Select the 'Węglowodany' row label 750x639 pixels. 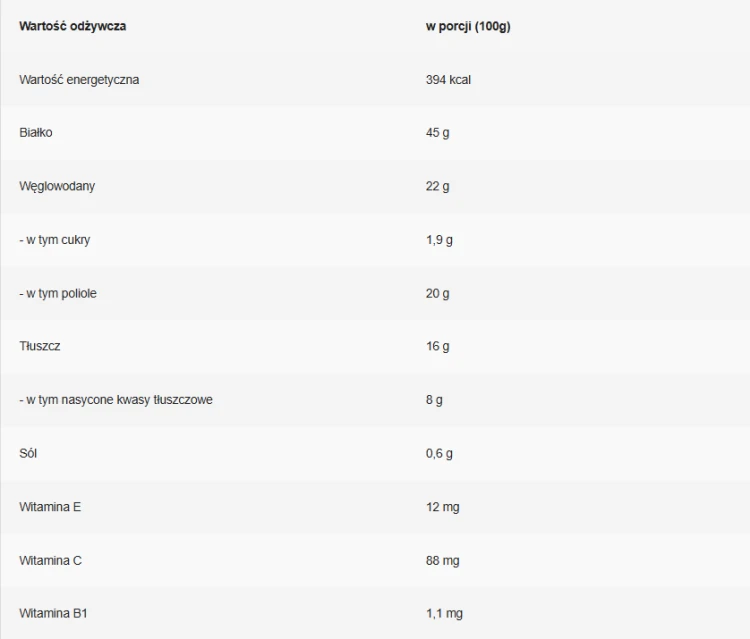coord(57,186)
